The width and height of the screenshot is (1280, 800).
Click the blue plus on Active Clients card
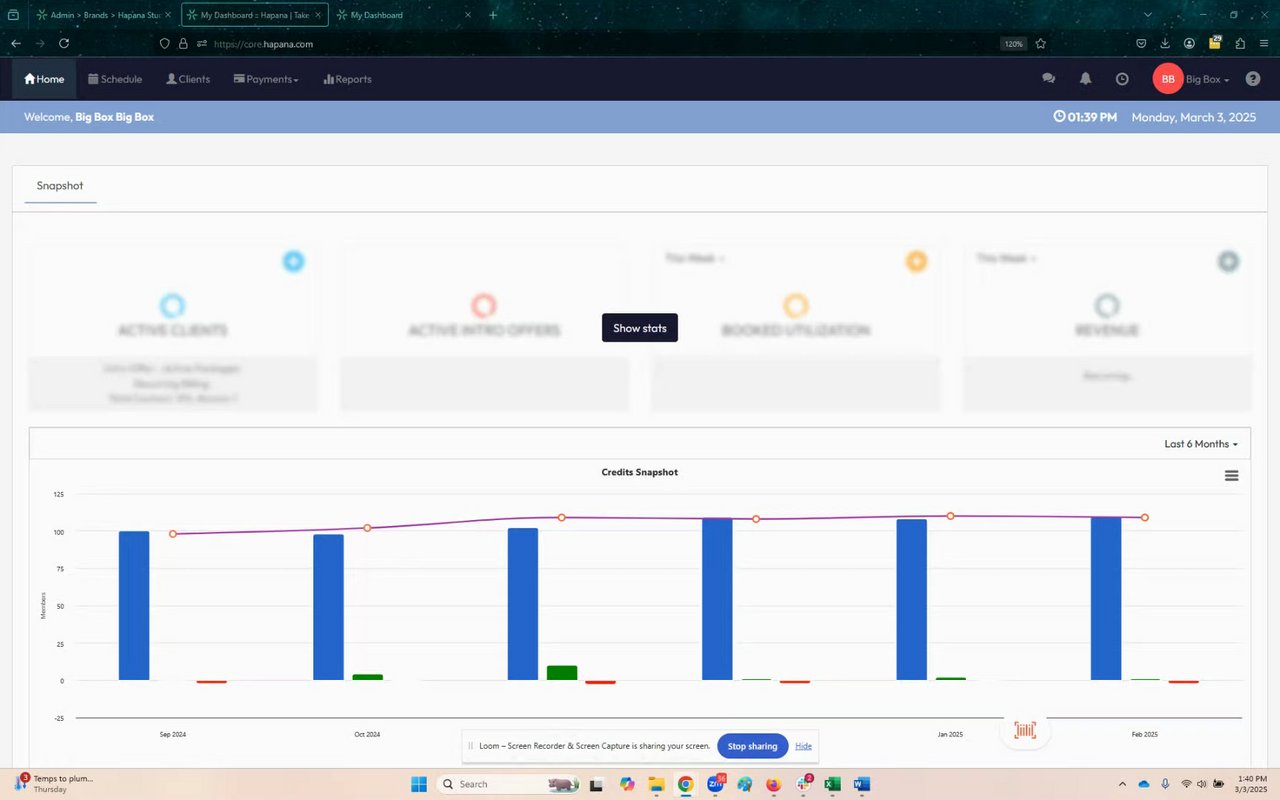click(x=293, y=261)
